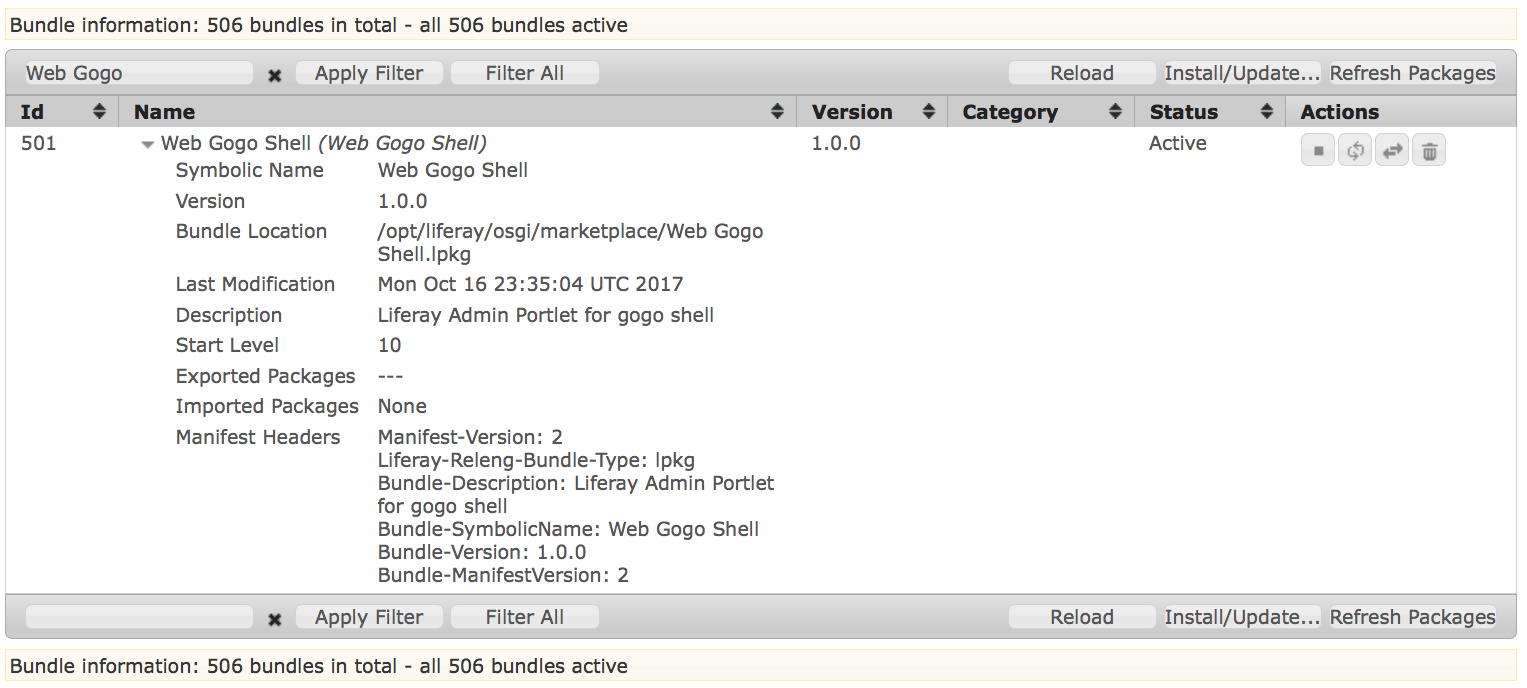Clear the top filter with the x icon
This screenshot has height=688, width=1527.
[x=275, y=75]
